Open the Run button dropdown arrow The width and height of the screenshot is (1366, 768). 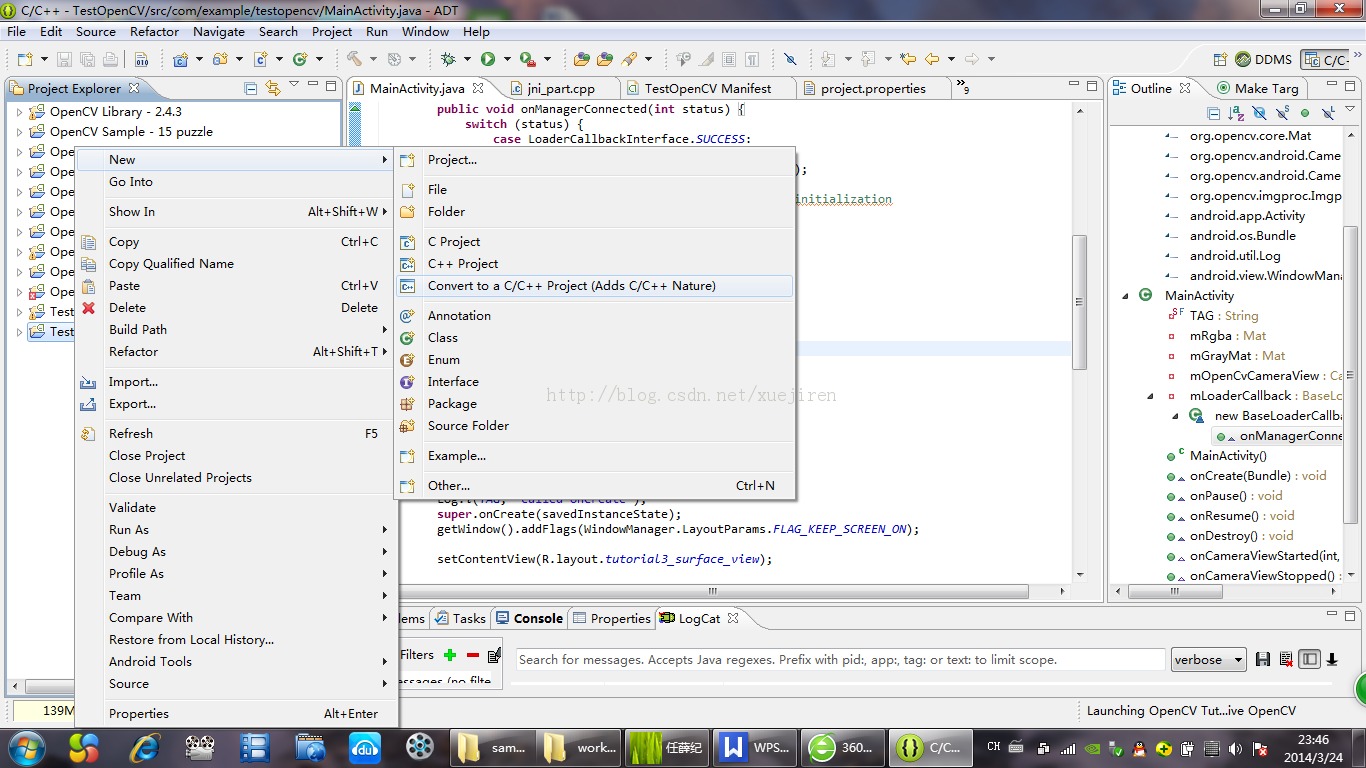(x=507, y=59)
